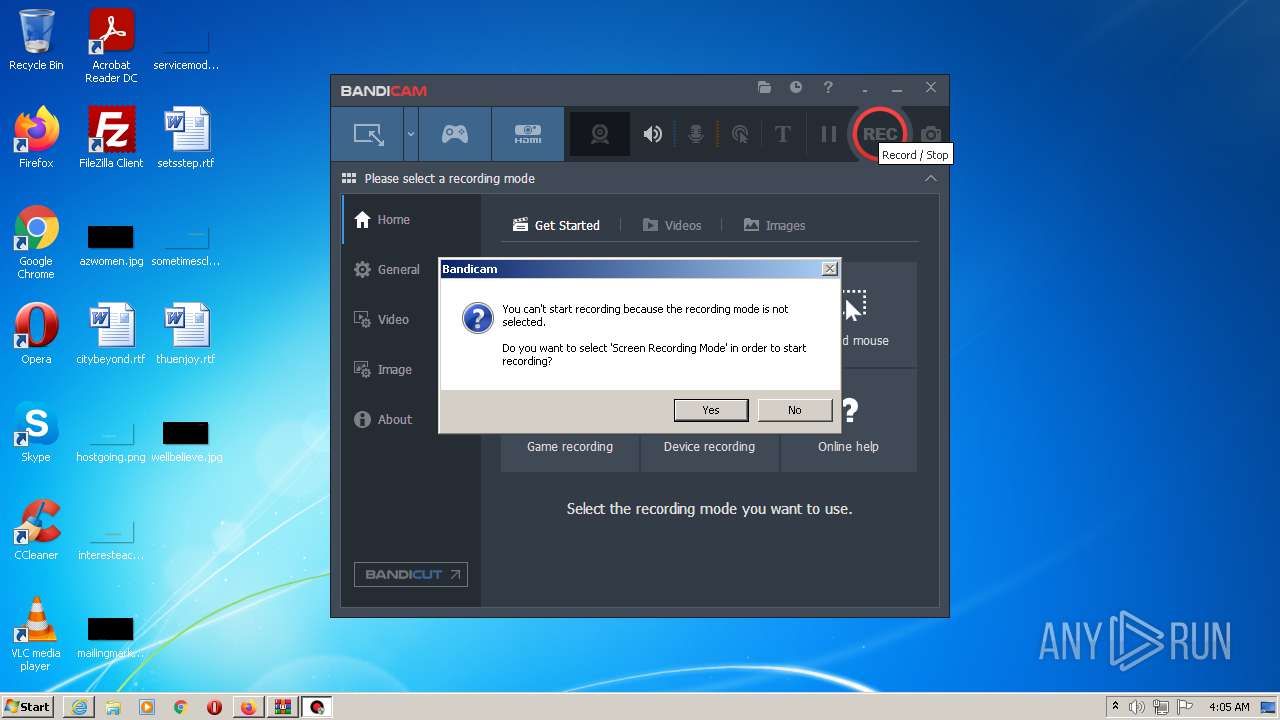Collapse the recording mode bar chevron
This screenshot has height=720, width=1280.
[x=931, y=178]
